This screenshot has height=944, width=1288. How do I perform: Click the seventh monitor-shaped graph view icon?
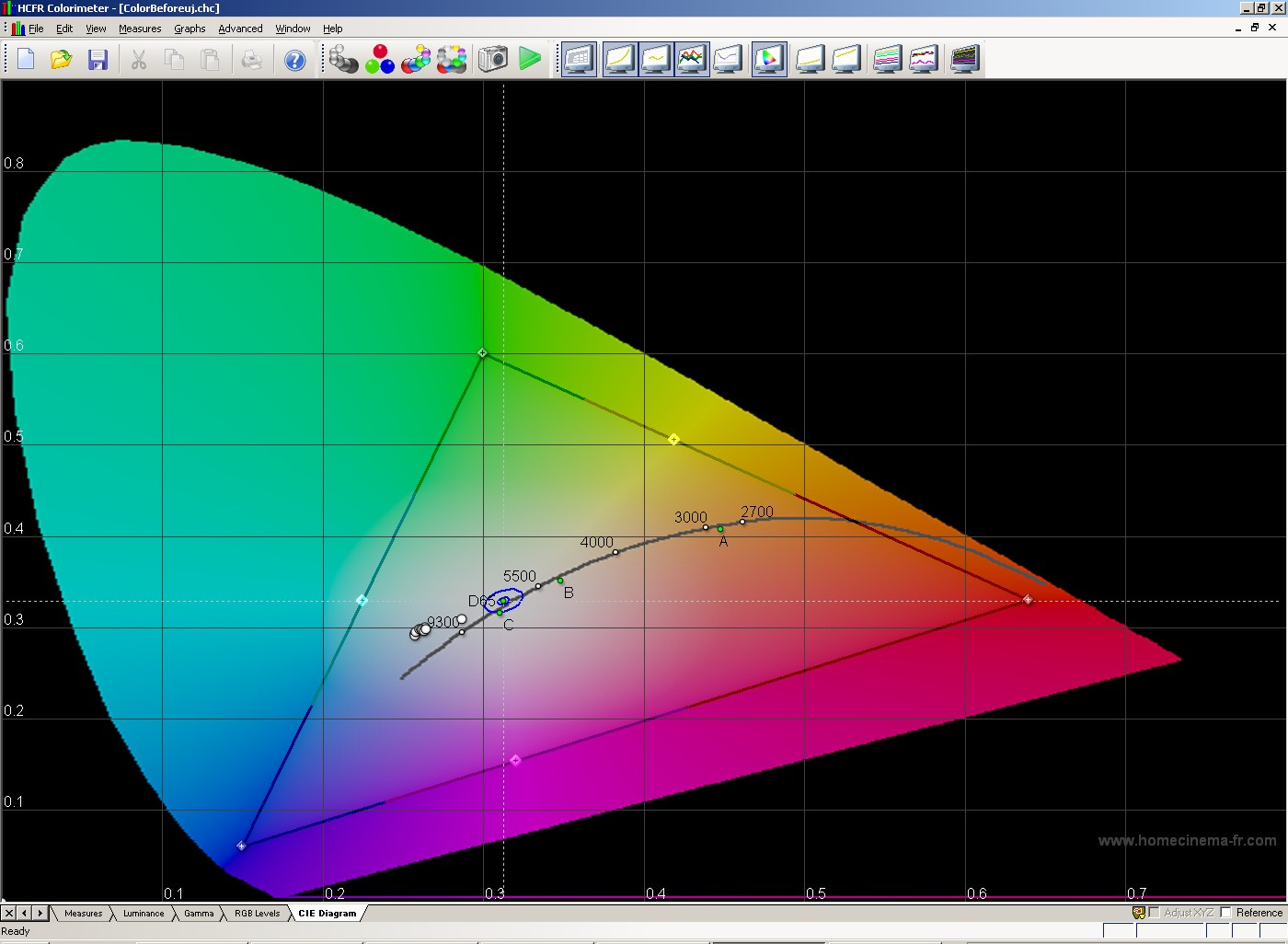(810, 60)
